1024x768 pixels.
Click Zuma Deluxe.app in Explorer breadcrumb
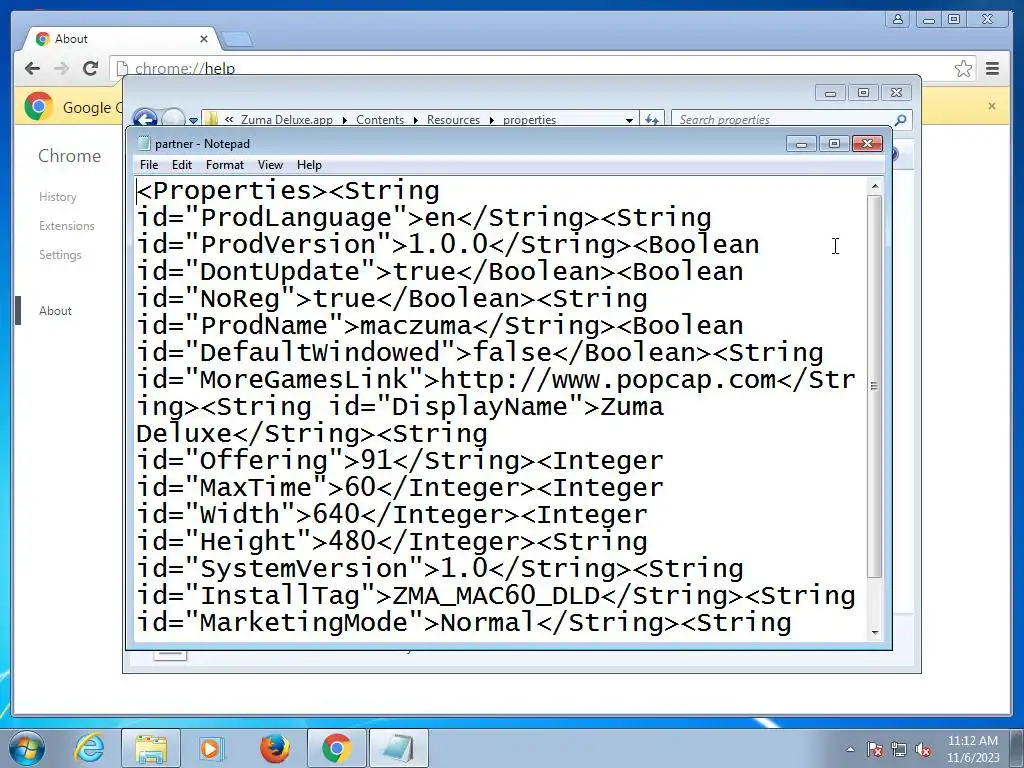[x=287, y=120]
